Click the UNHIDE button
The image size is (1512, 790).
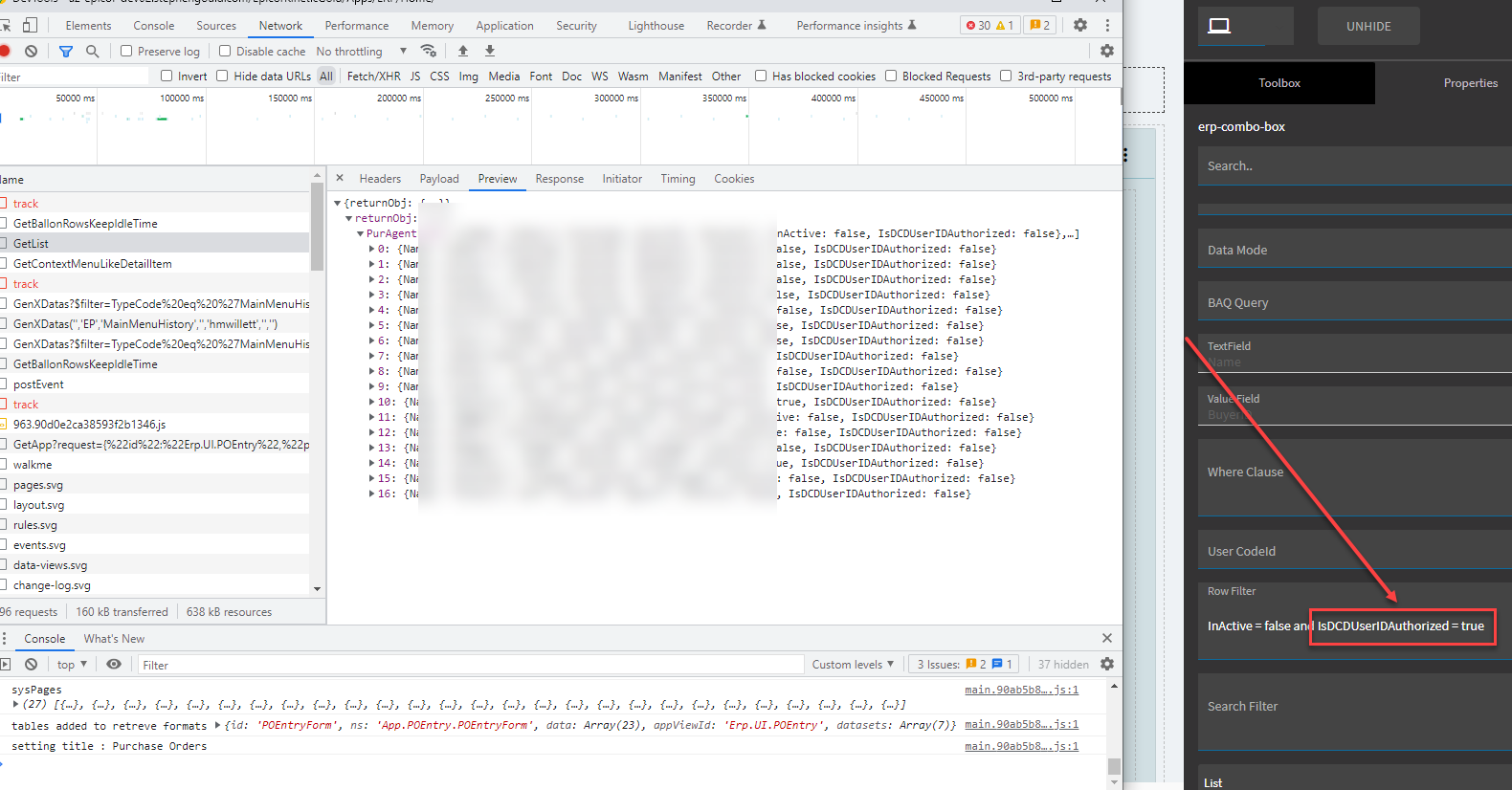(x=1368, y=26)
